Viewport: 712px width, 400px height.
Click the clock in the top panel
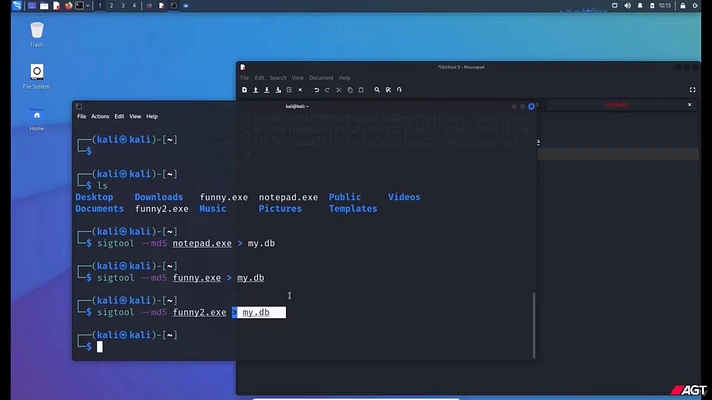tap(664, 5)
